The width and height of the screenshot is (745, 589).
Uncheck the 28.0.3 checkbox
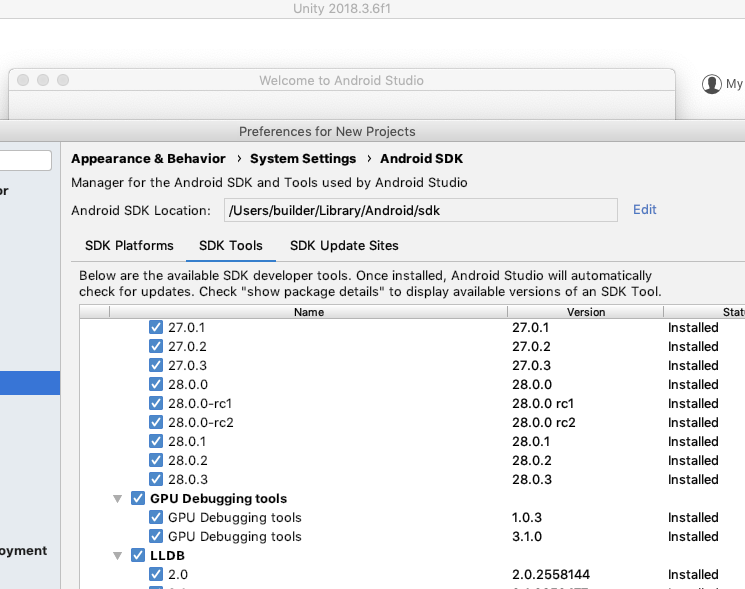click(156, 479)
